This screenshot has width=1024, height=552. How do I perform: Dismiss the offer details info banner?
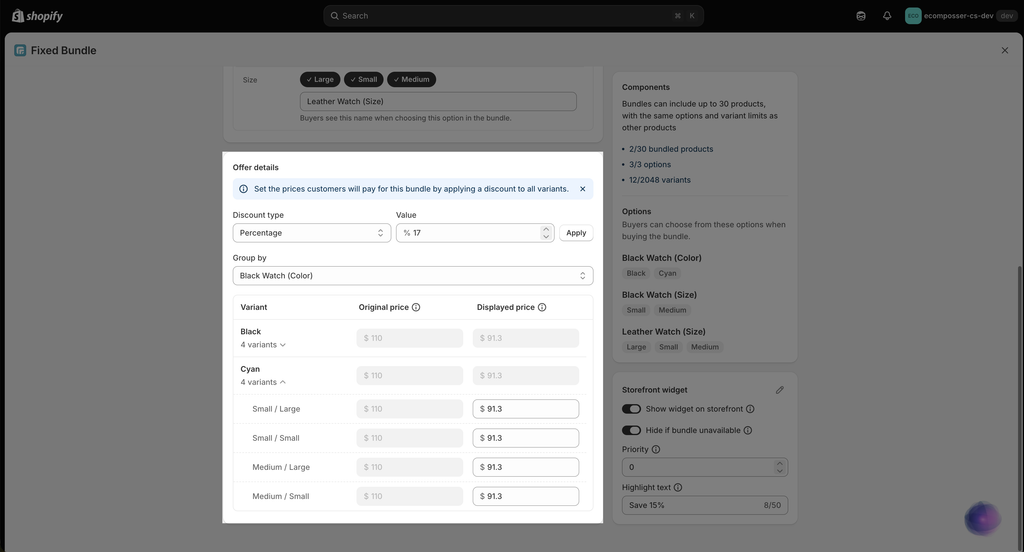coord(583,189)
